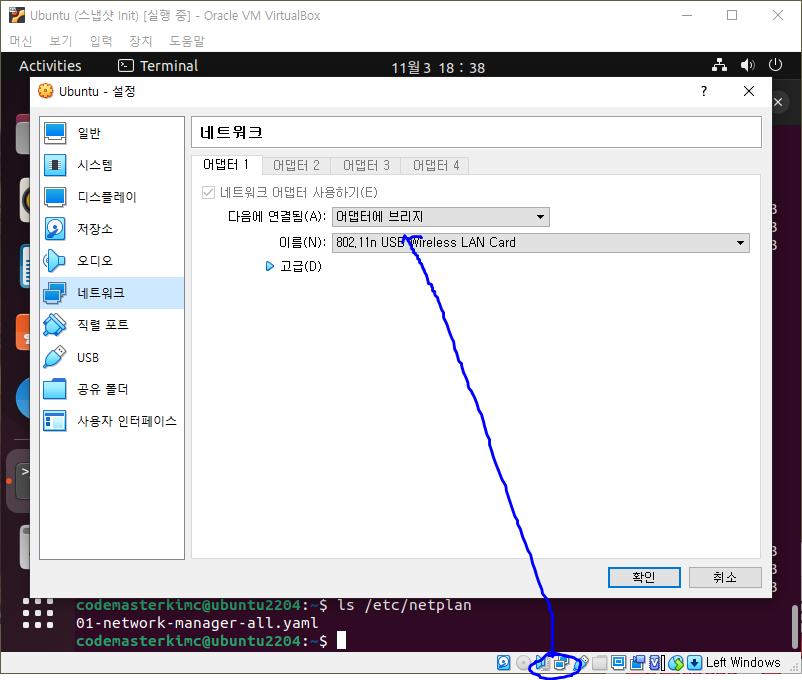Image resolution: width=802 pixels, height=680 pixels.
Task: Switch to the 어댑터 4 tab
Action: click(x=436, y=165)
